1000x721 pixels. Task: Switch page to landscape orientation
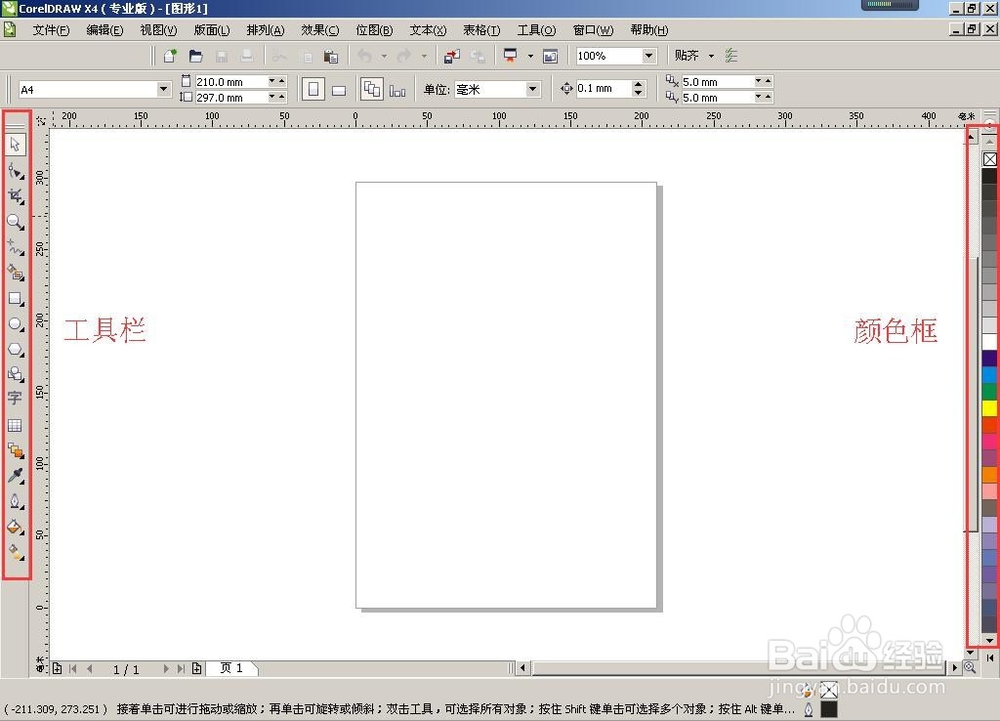(x=339, y=90)
